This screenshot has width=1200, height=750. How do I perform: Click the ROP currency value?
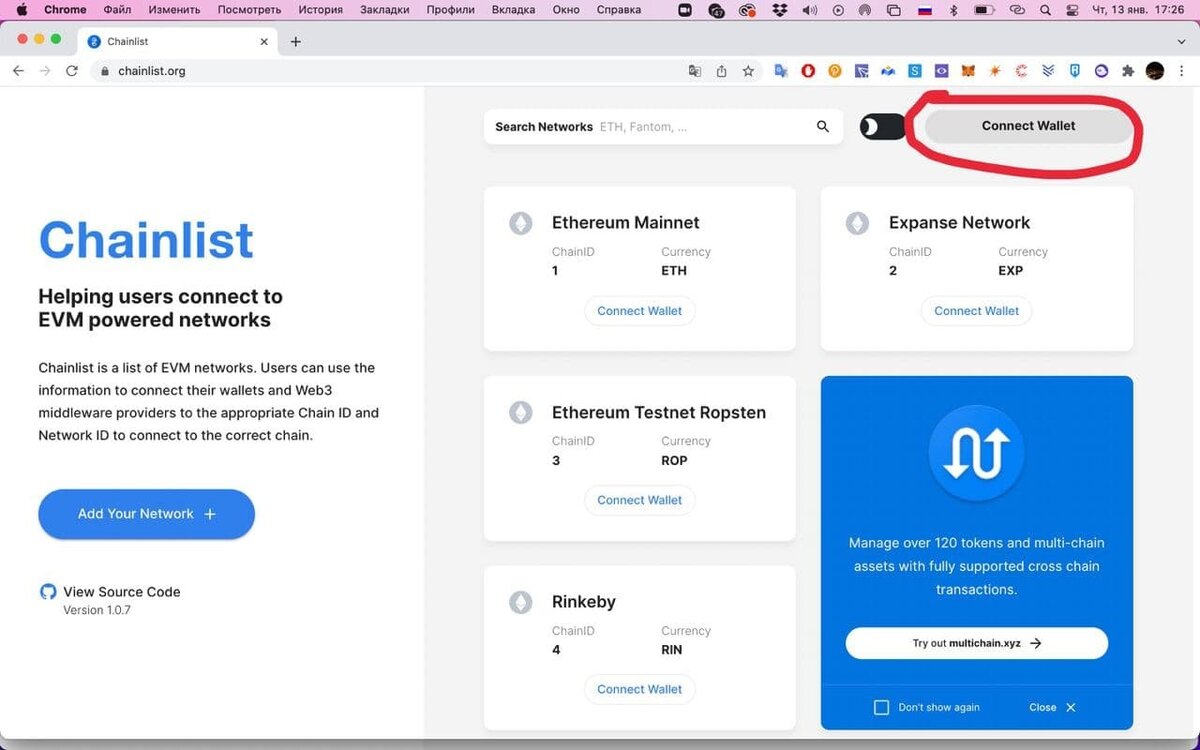point(675,460)
